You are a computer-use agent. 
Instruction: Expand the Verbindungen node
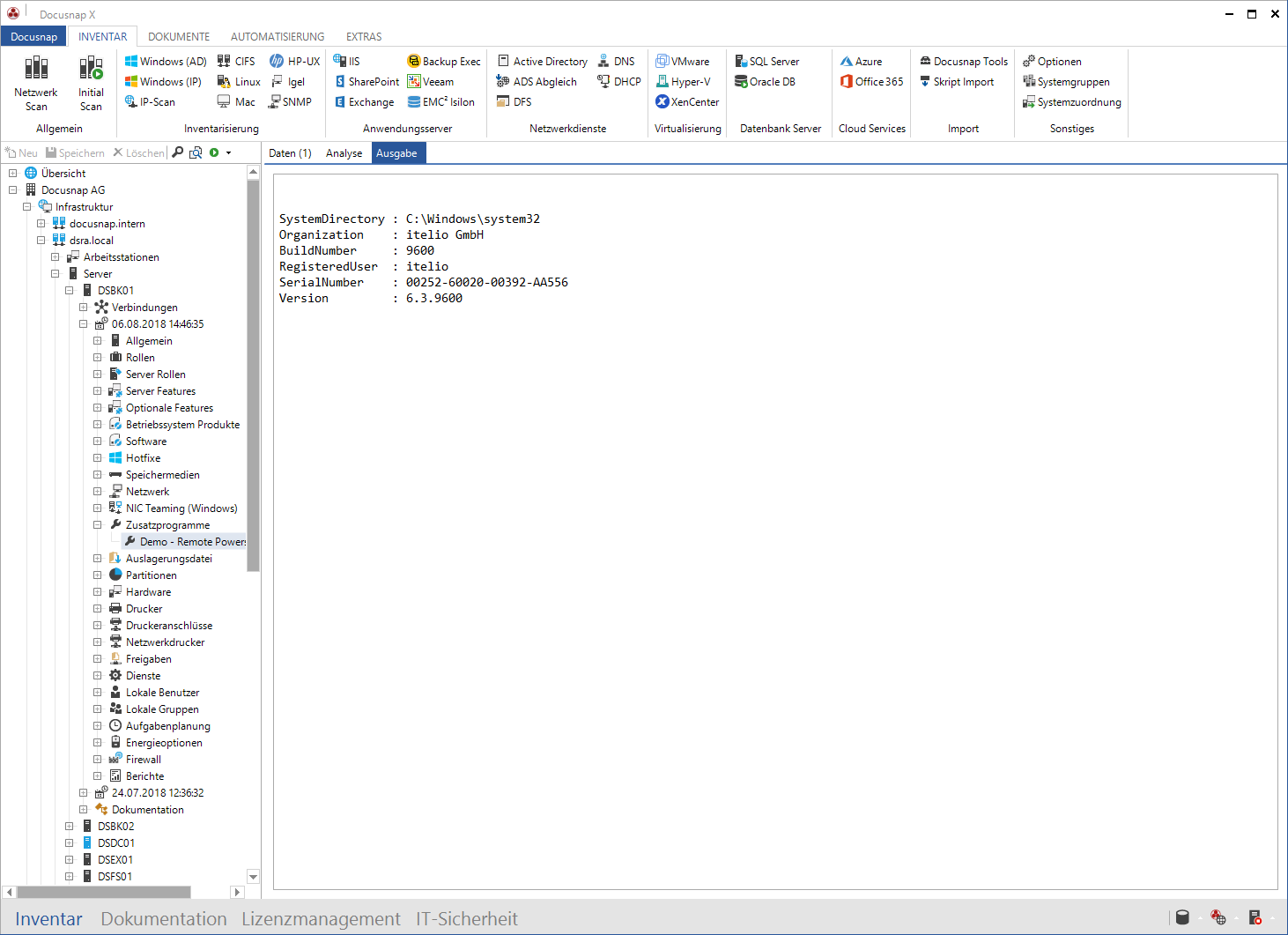coord(84,307)
